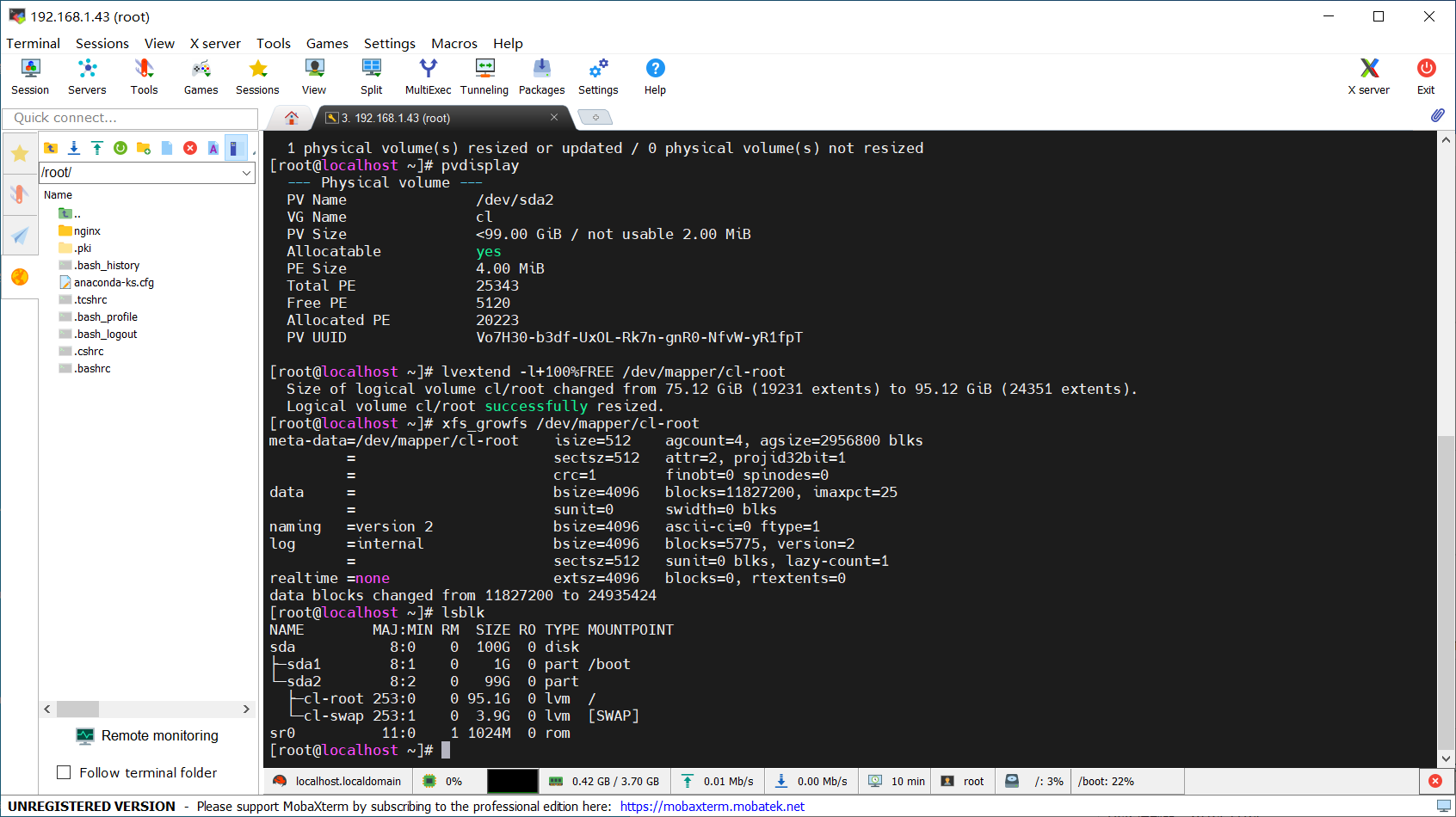The width and height of the screenshot is (1456, 817).
Task: Click the Tunneling toolbar icon
Action: (484, 77)
